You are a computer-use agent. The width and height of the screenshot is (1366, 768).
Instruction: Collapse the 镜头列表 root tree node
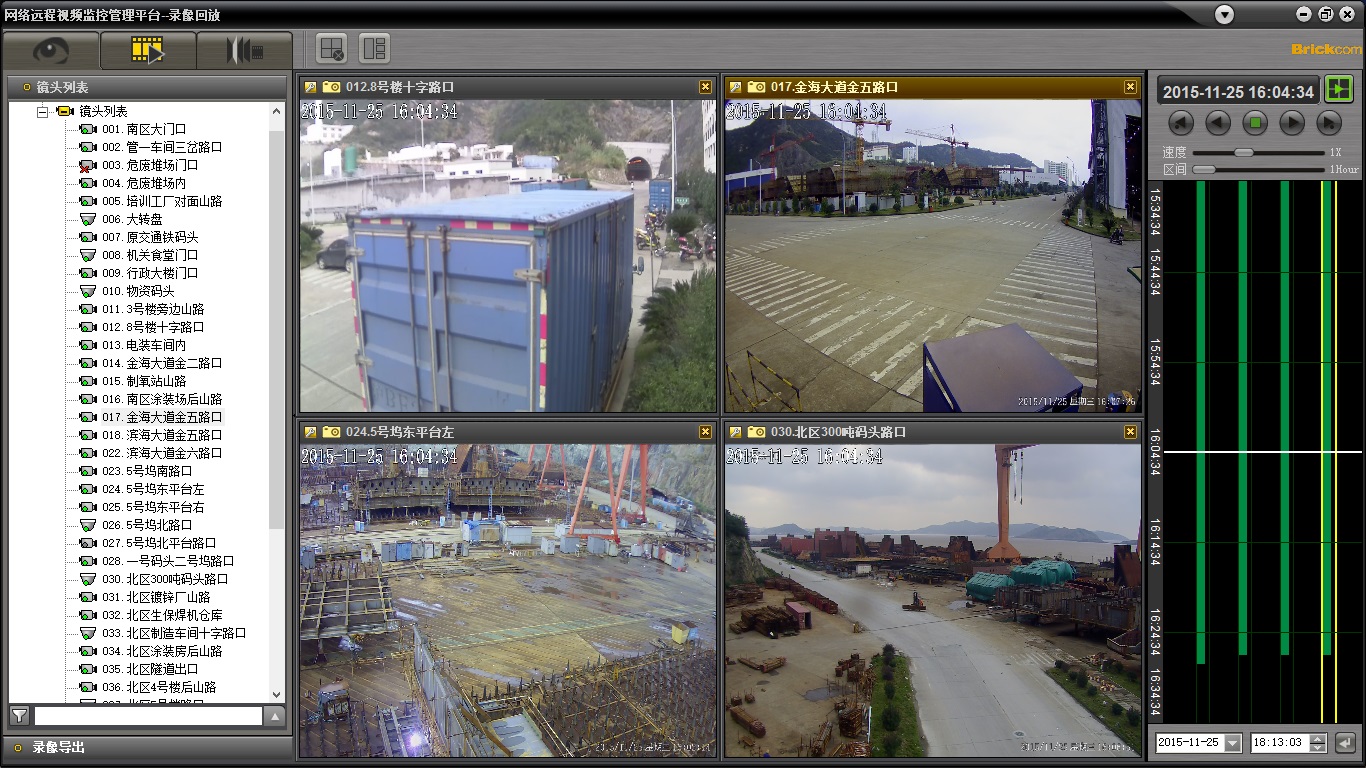click(43, 111)
